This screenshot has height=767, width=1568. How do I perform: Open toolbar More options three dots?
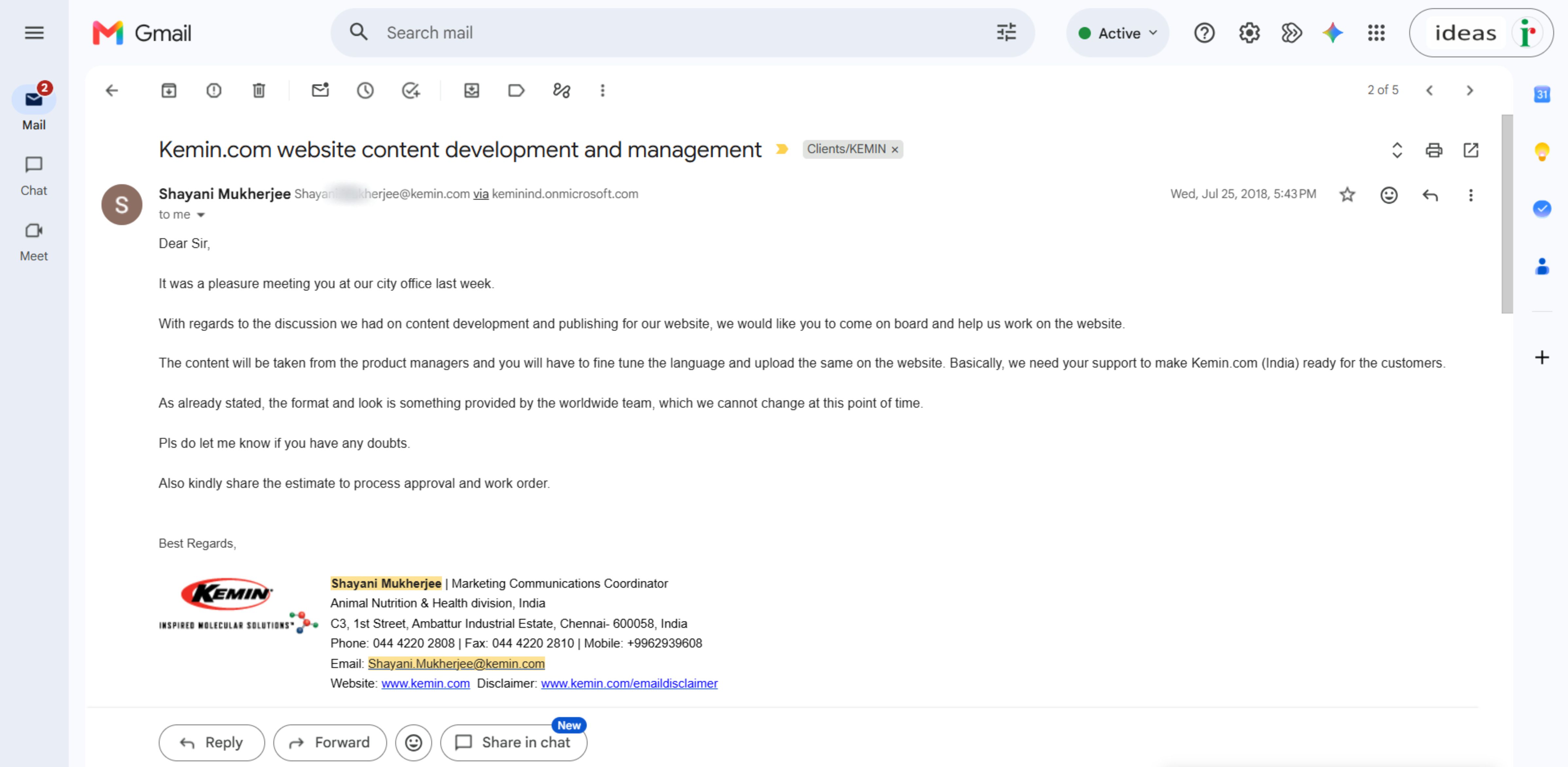point(603,91)
